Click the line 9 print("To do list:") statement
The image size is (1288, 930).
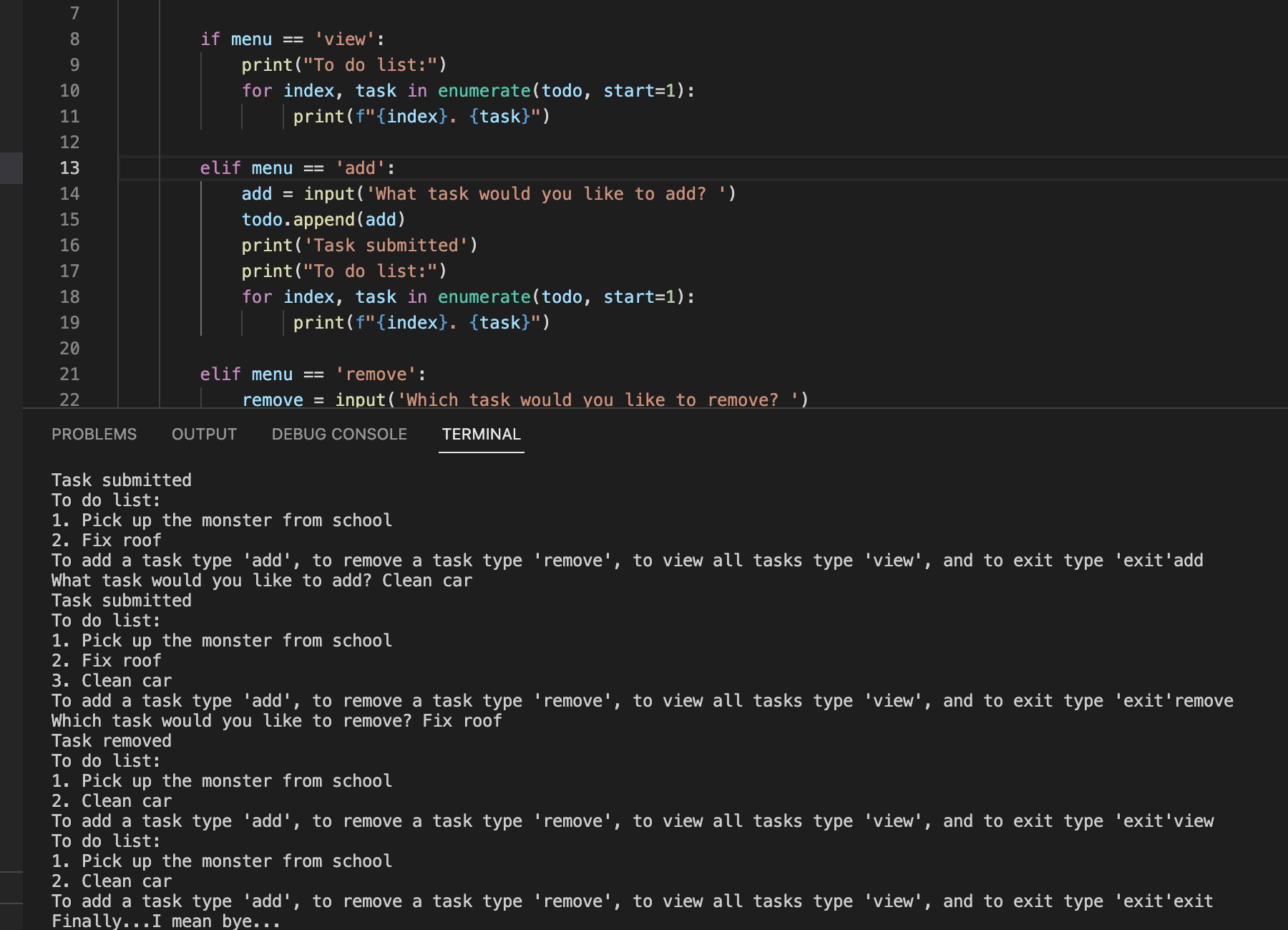(344, 65)
